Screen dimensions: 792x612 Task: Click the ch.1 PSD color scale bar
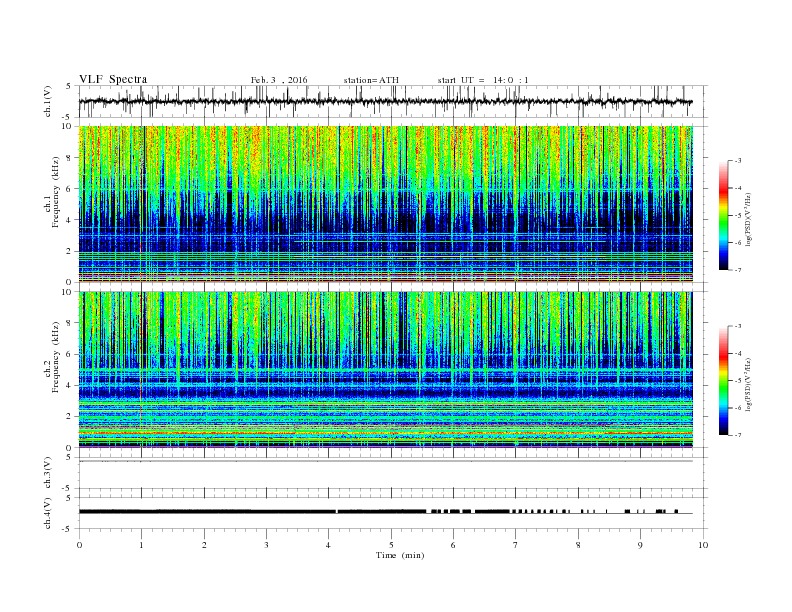[x=724, y=215]
